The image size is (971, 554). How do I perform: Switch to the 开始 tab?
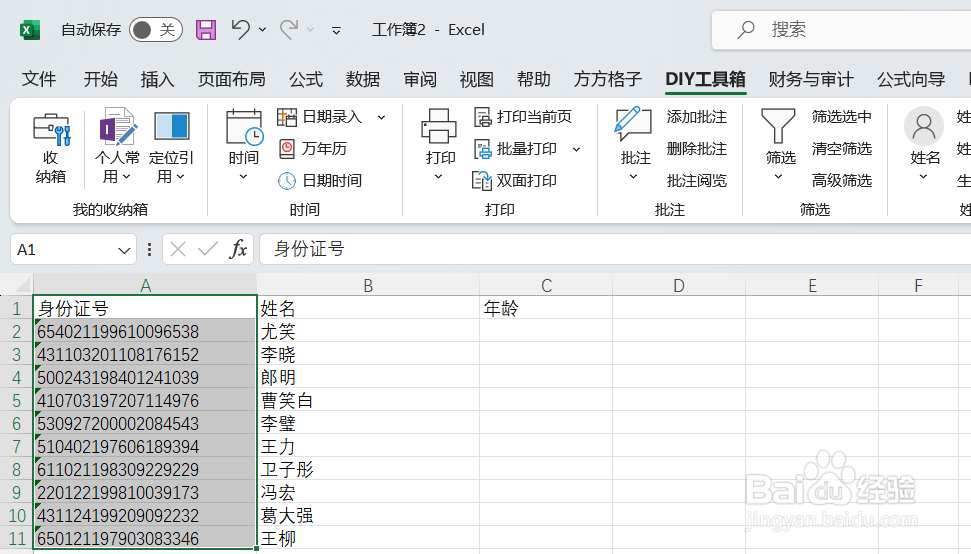[100, 79]
